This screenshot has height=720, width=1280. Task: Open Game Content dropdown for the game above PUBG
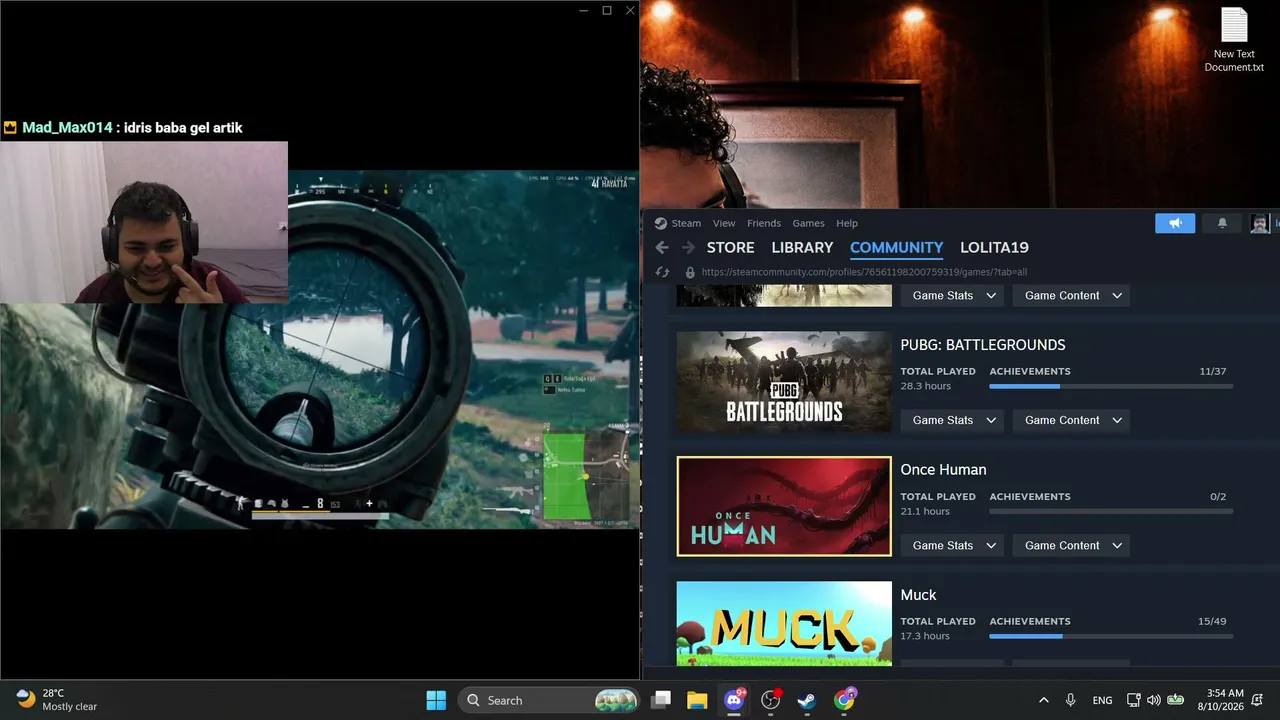(x=1071, y=295)
